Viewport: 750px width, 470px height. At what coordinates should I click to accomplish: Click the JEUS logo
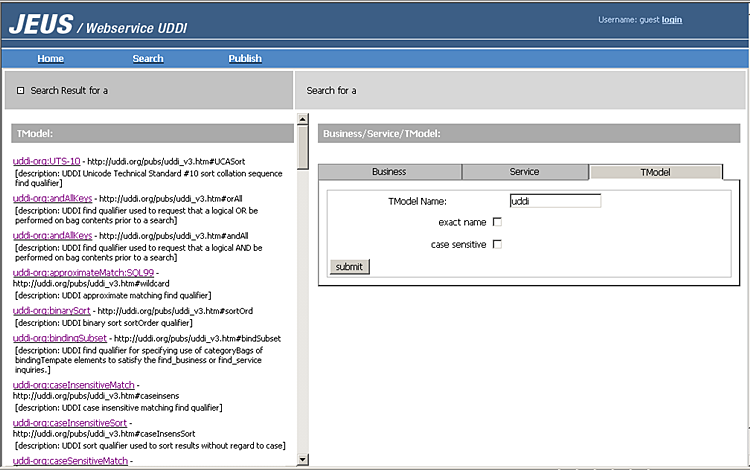tap(40, 23)
